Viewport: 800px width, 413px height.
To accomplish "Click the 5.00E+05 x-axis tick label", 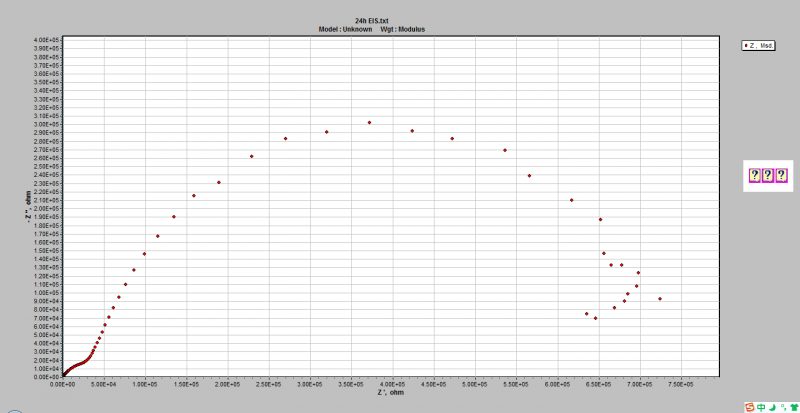I will point(476,383).
